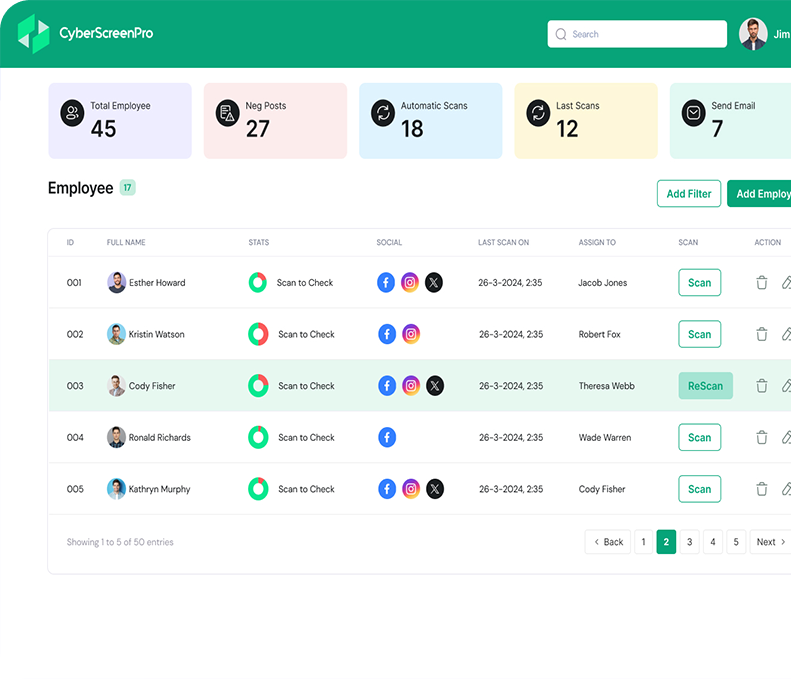Open the Add Filter button
Viewport: 791px width, 679px height.
[x=689, y=194]
